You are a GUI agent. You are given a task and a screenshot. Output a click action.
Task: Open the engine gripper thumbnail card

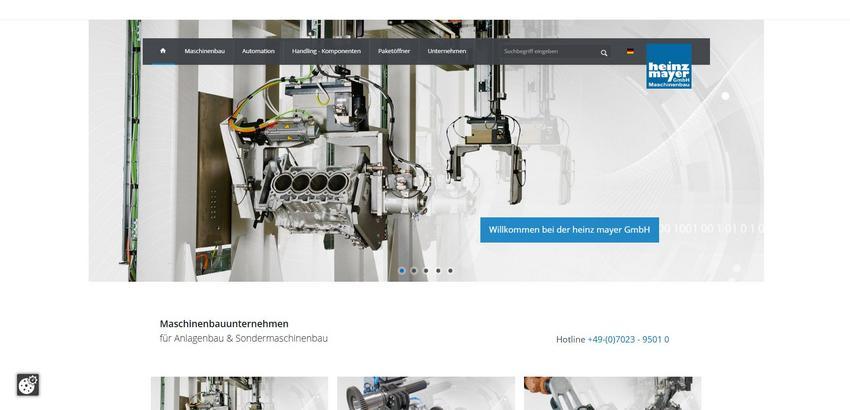point(239,393)
